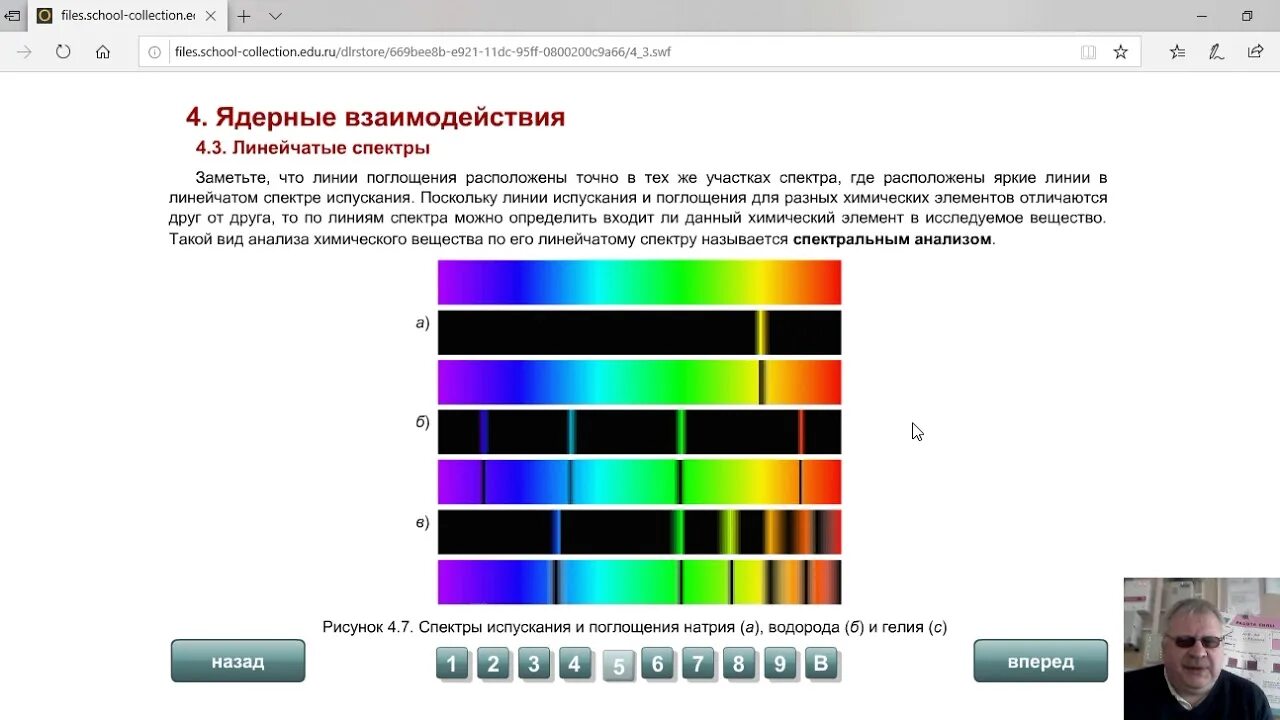This screenshot has height=720, width=1280.
Task: Select the current page 5 button
Action: click(618, 666)
